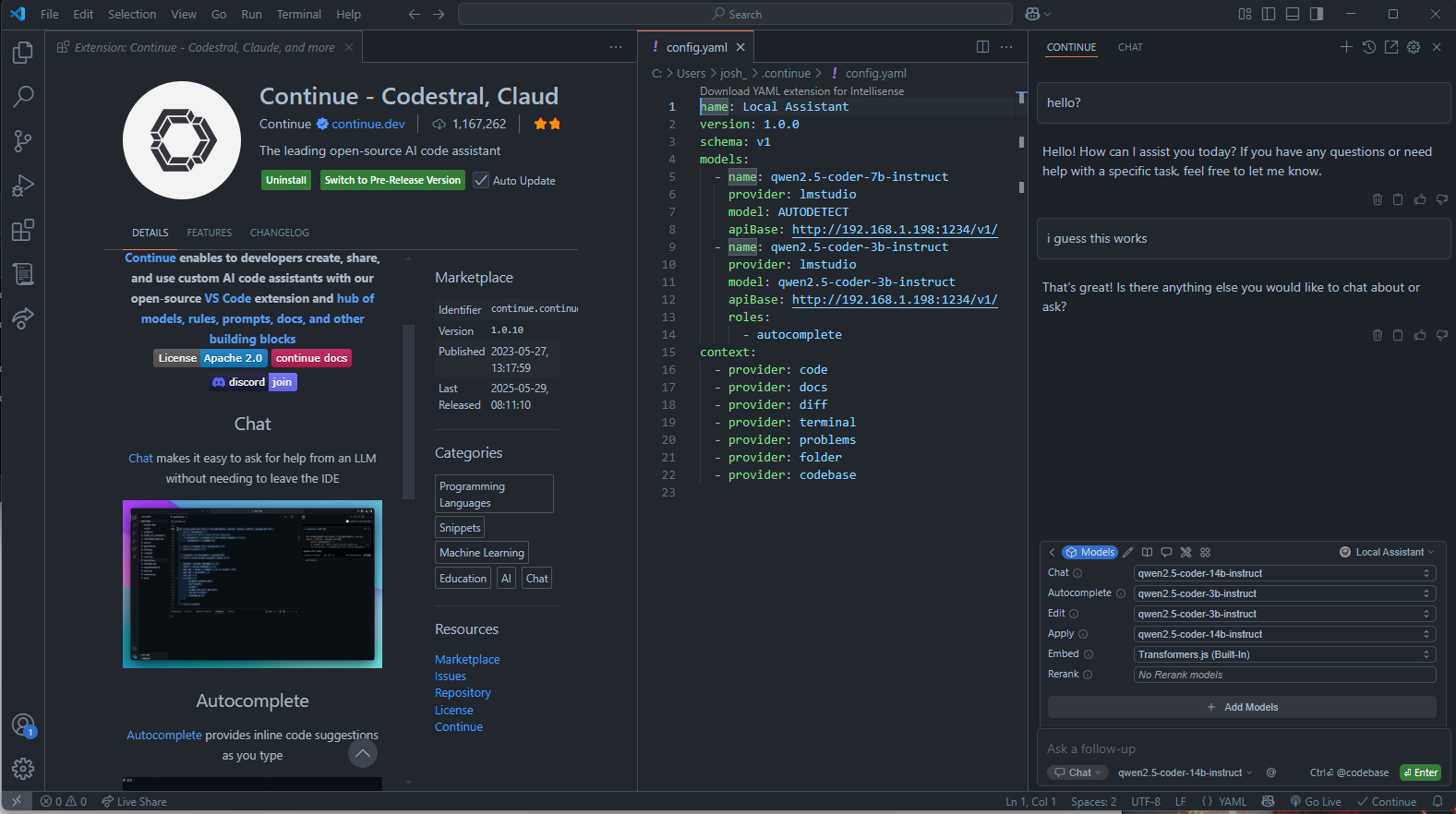
Task: Open the continue.dev publisher link
Action: coord(368,124)
